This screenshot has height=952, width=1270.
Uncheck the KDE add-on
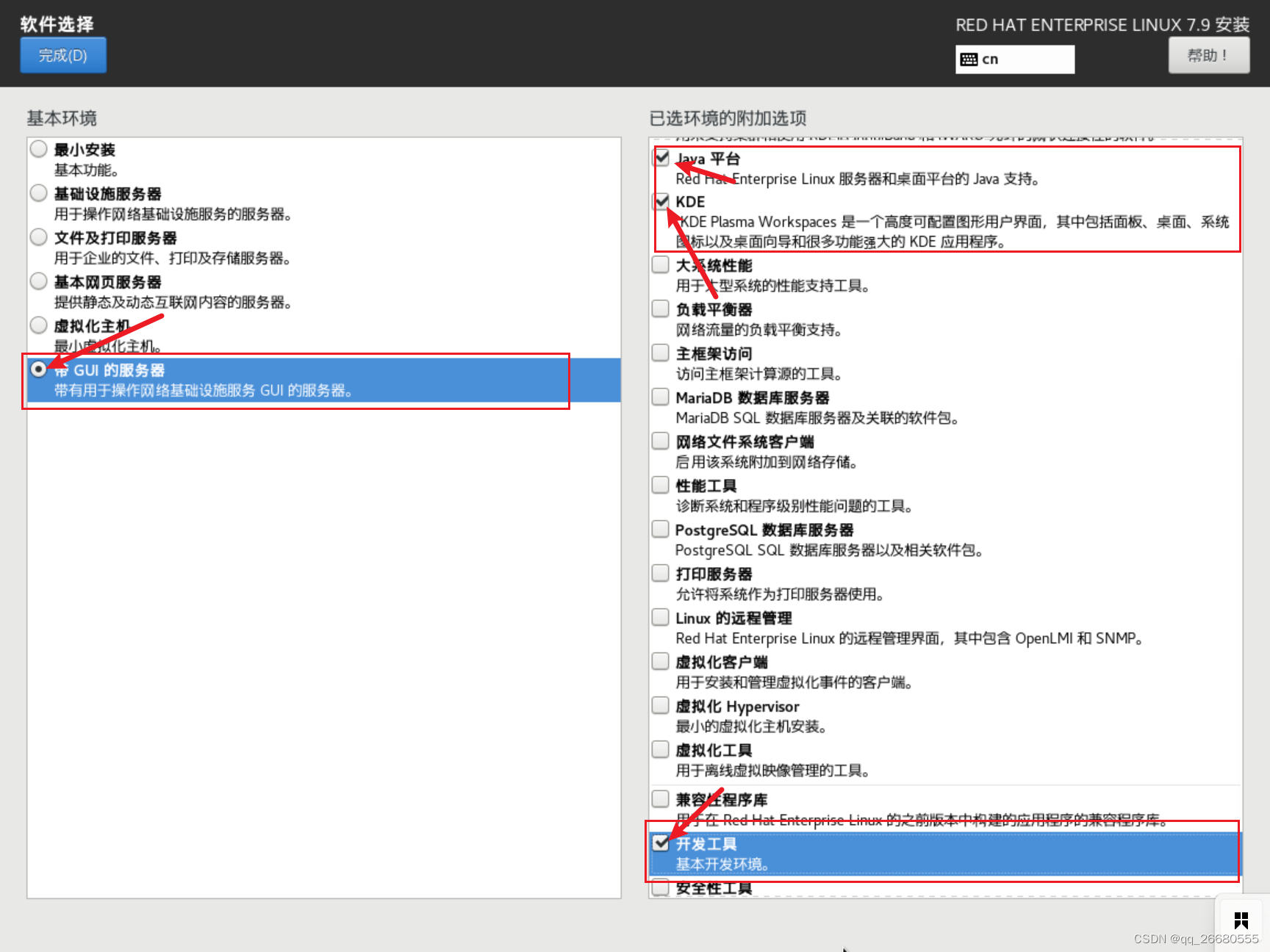click(x=661, y=201)
